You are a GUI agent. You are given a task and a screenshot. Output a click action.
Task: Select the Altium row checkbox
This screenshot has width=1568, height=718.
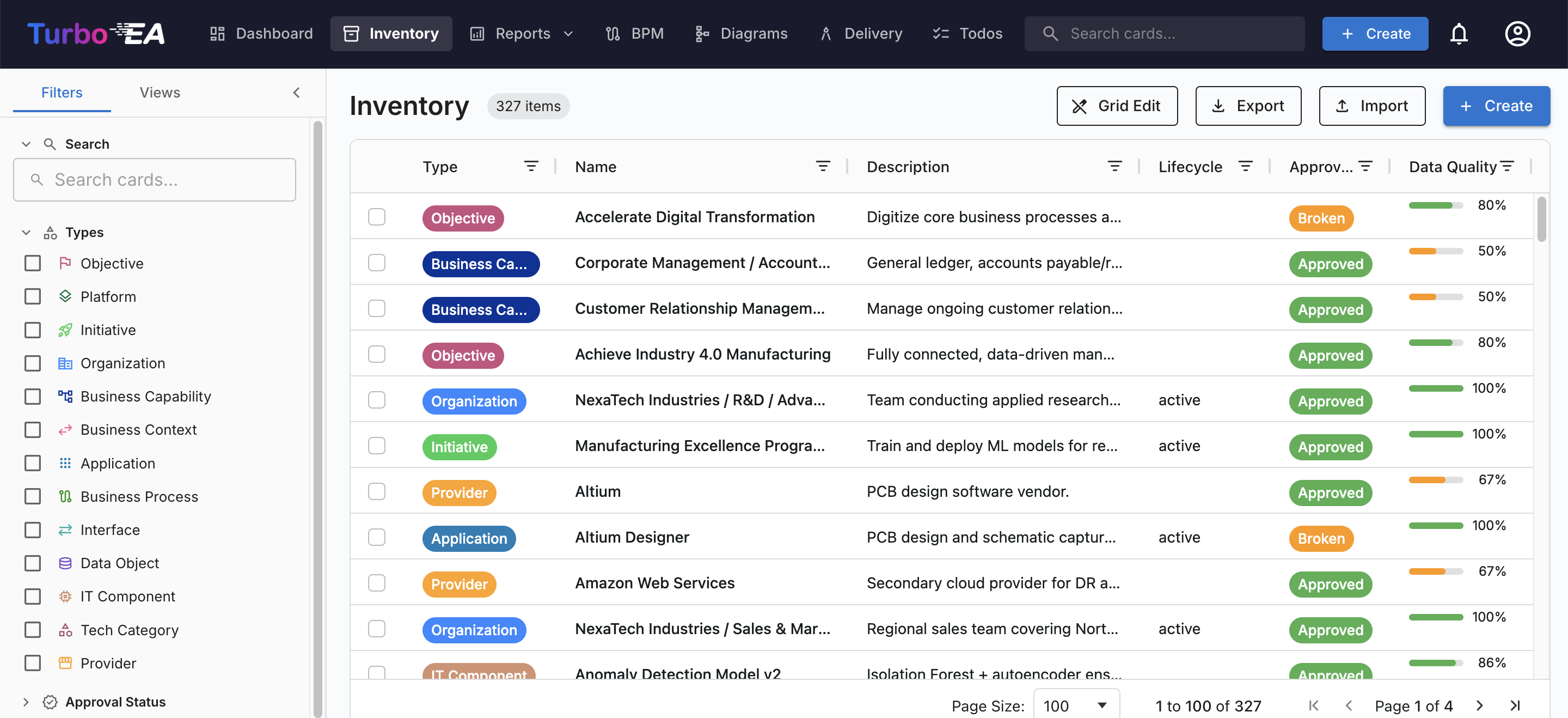coord(377,491)
